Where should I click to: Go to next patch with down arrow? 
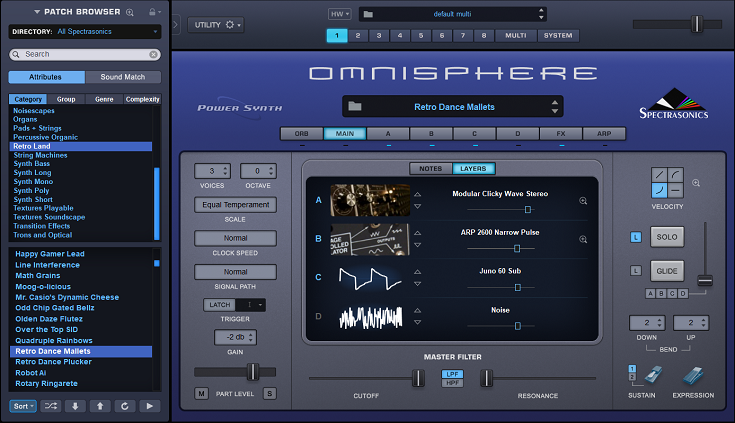point(75,406)
